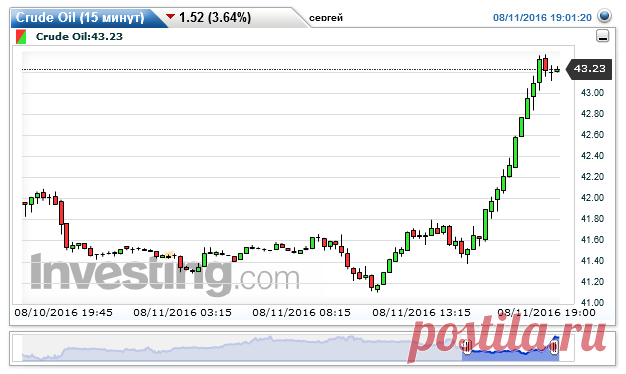
Task: Select the 43.23 current price tag
Action: 590,69
